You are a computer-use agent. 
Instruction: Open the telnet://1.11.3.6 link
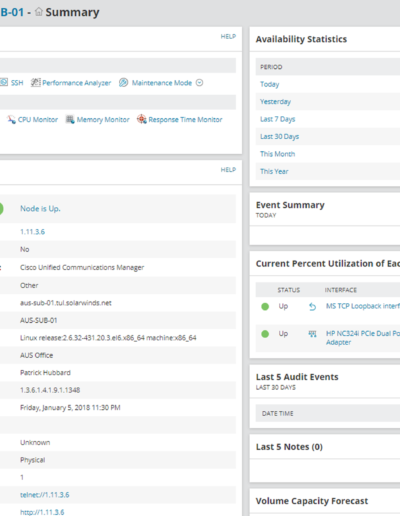(x=45, y=495)
